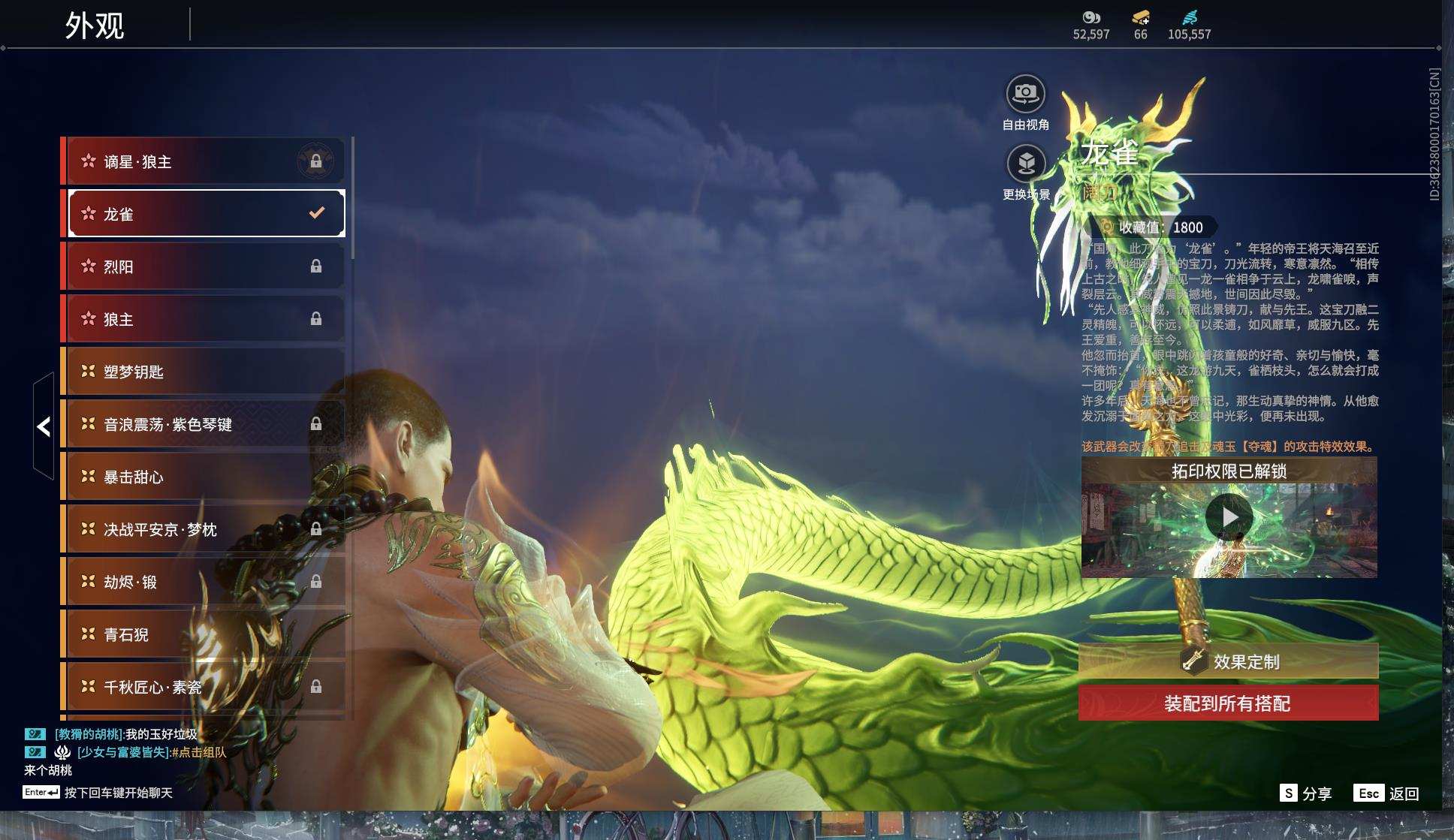Select the 谪星·狼主 skin
Viewport: 1454px width, 840px height.
(203, 161)
